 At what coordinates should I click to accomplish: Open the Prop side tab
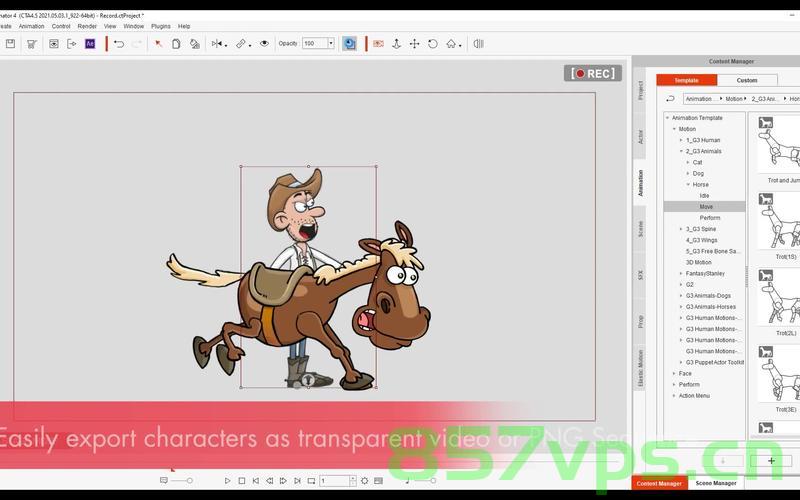[640, 321]
